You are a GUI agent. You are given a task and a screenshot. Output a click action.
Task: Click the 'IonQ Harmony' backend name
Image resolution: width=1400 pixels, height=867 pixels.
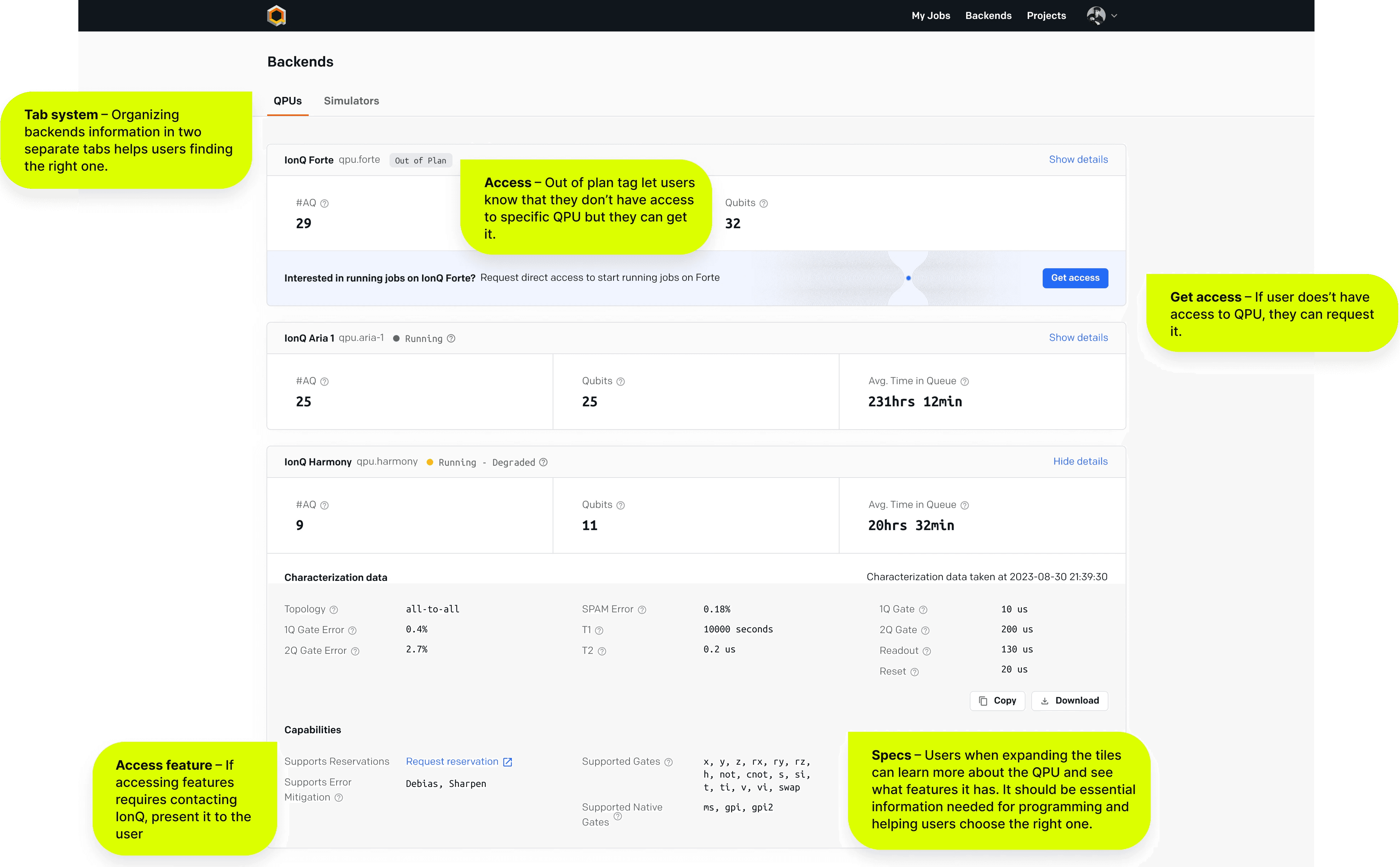pos(318,462)
